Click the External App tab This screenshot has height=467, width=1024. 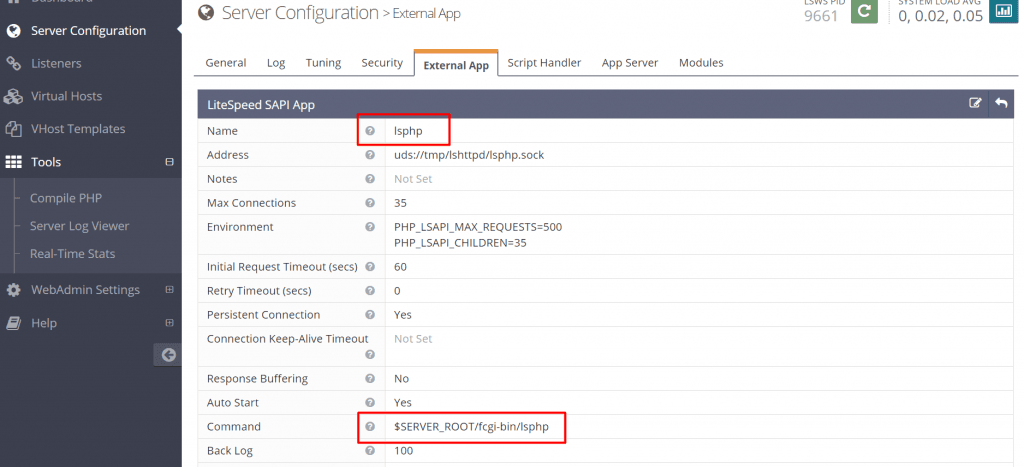(456, 63)
